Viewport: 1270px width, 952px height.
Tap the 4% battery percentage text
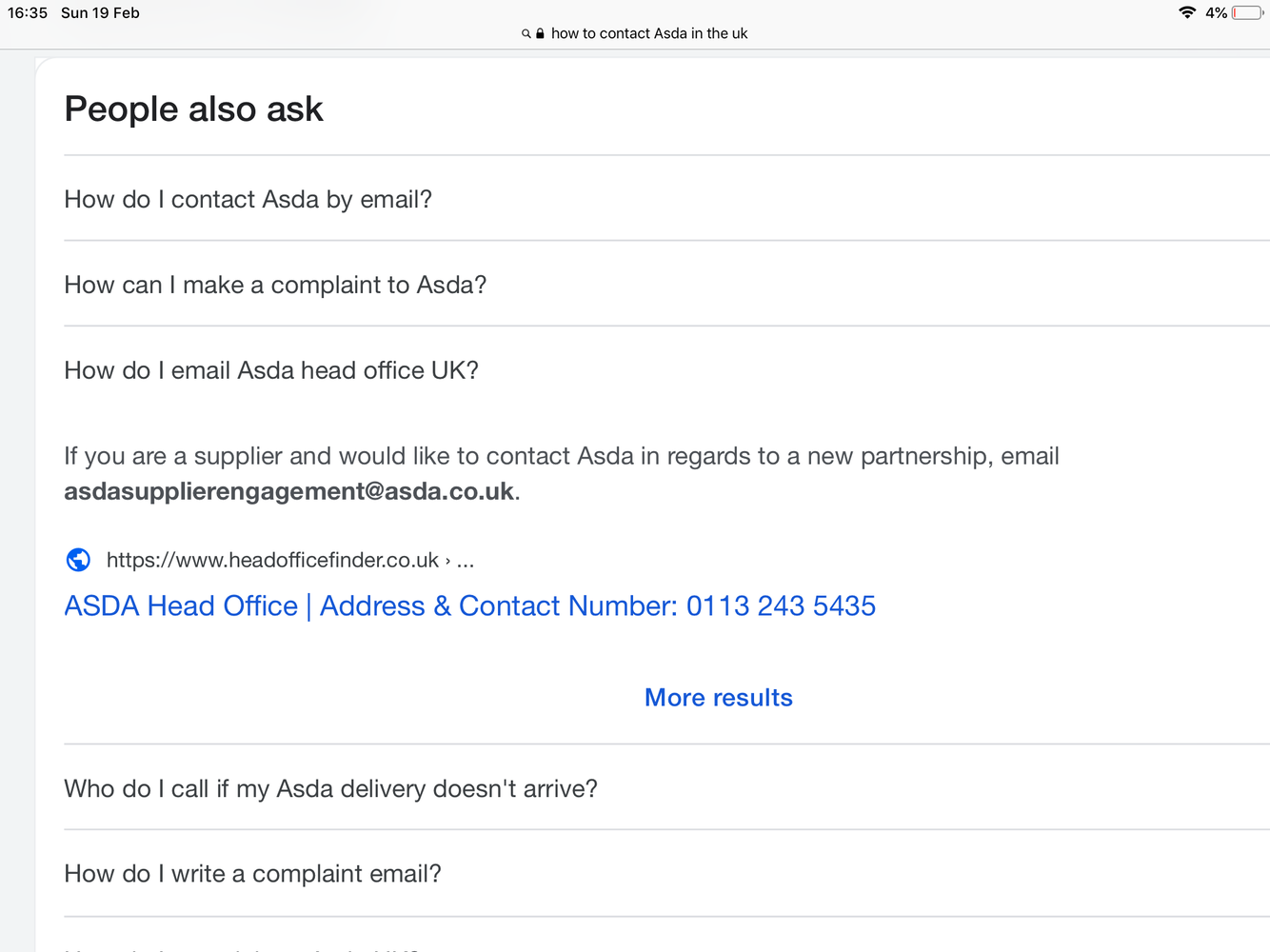(x=1216, y=12)
